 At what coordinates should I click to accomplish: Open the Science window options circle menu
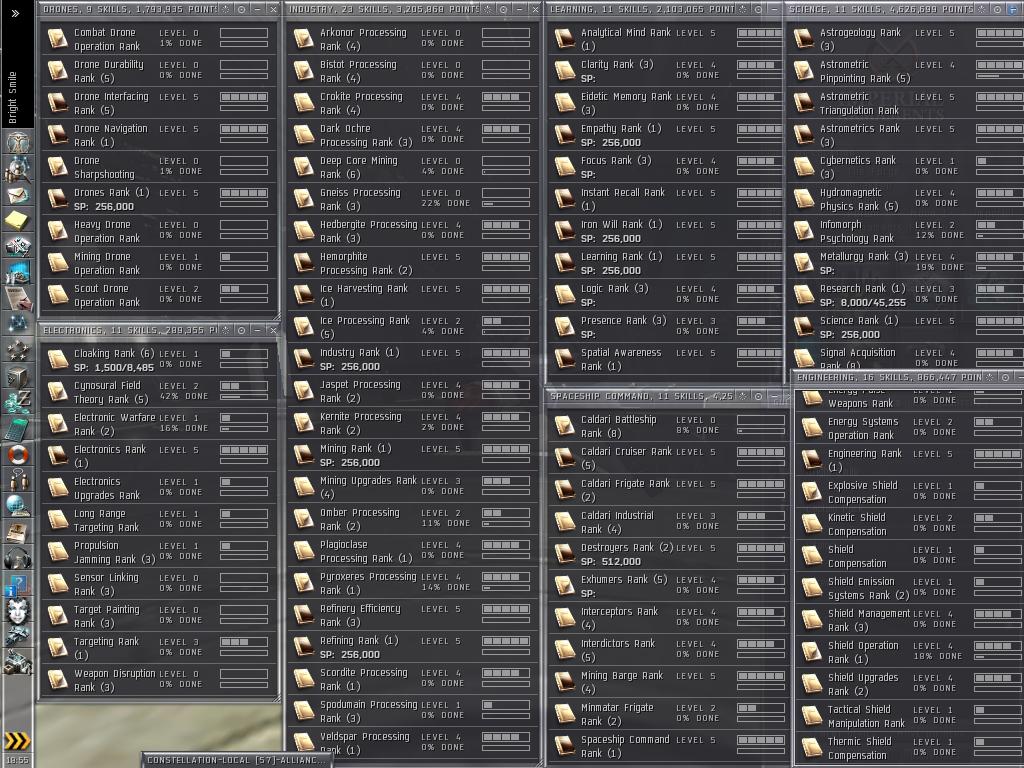coord(997,9)
